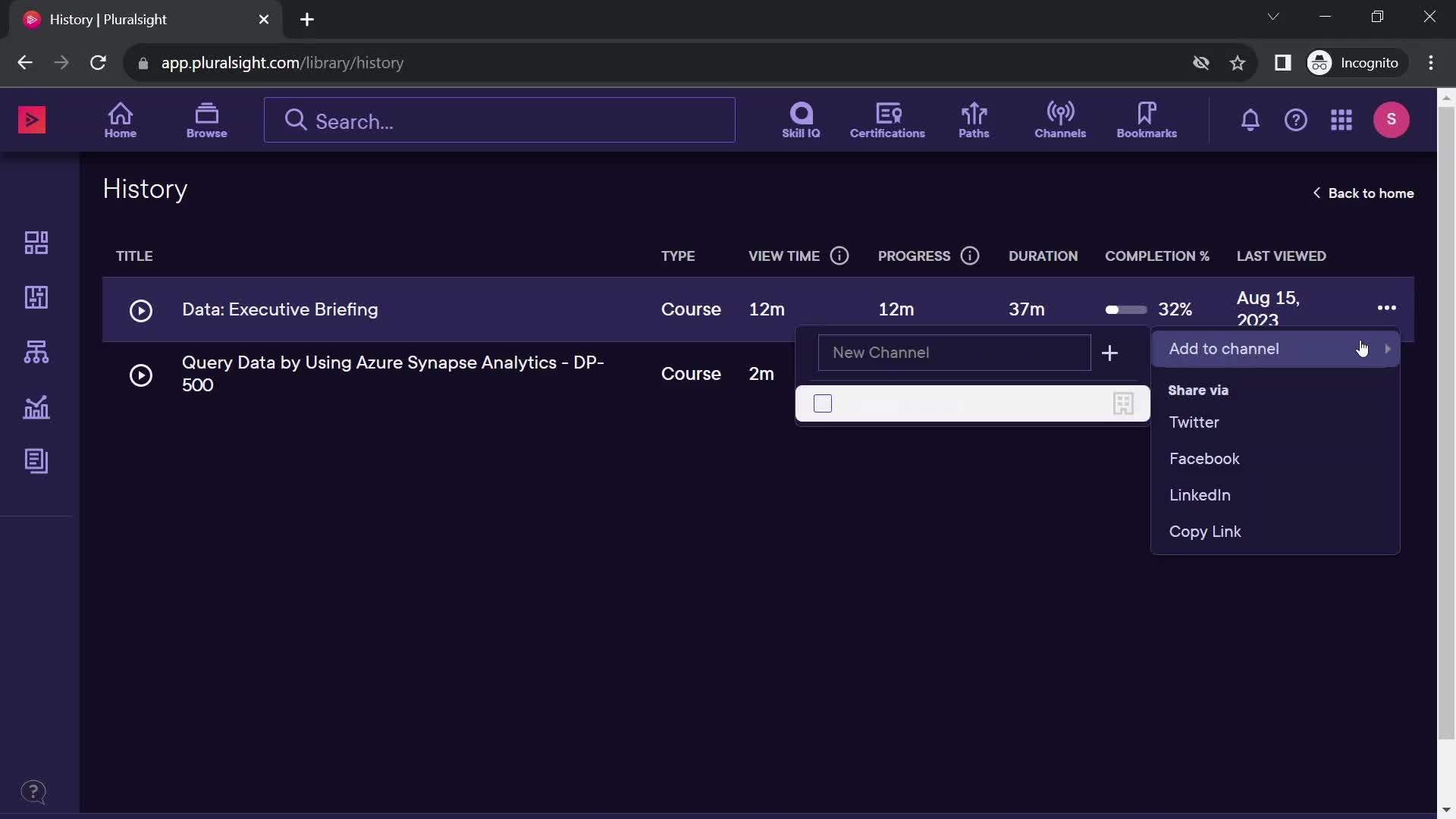The height and width of the screenshot is (819, 1456).
Task: Open the Browse dropdown in top nav
Action: pos(206,119)
